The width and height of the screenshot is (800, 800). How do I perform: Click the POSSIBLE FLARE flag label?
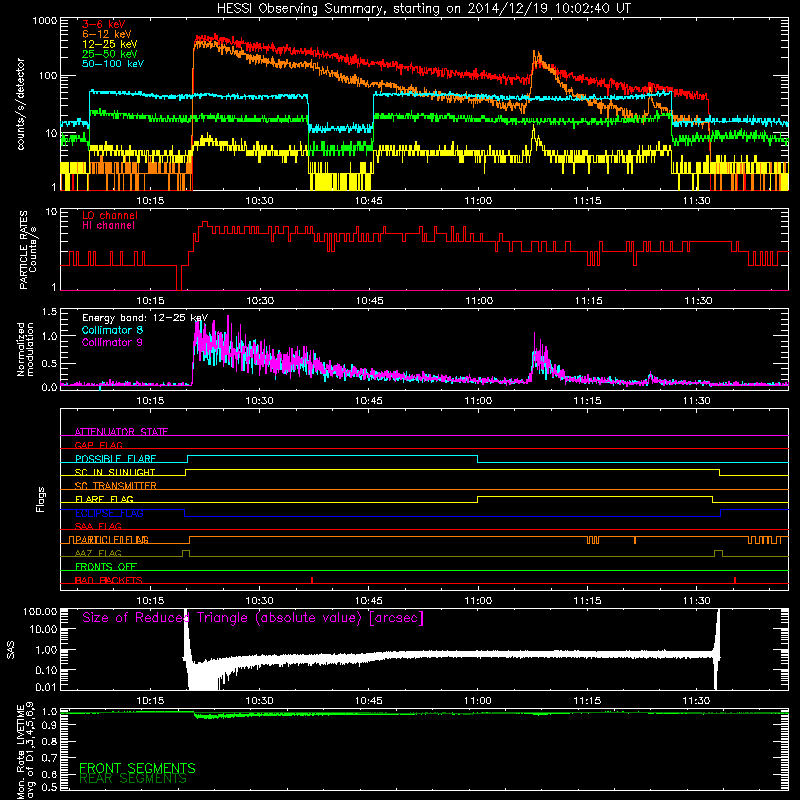click(x=115, y=459)
